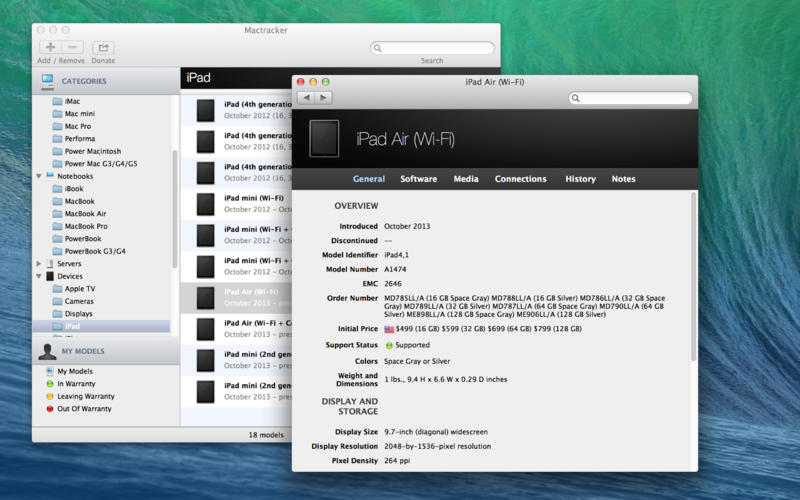This screenshot has width=800, height=500.
Task: Click the My Models list icon
Action: click(x=49, y=371)
